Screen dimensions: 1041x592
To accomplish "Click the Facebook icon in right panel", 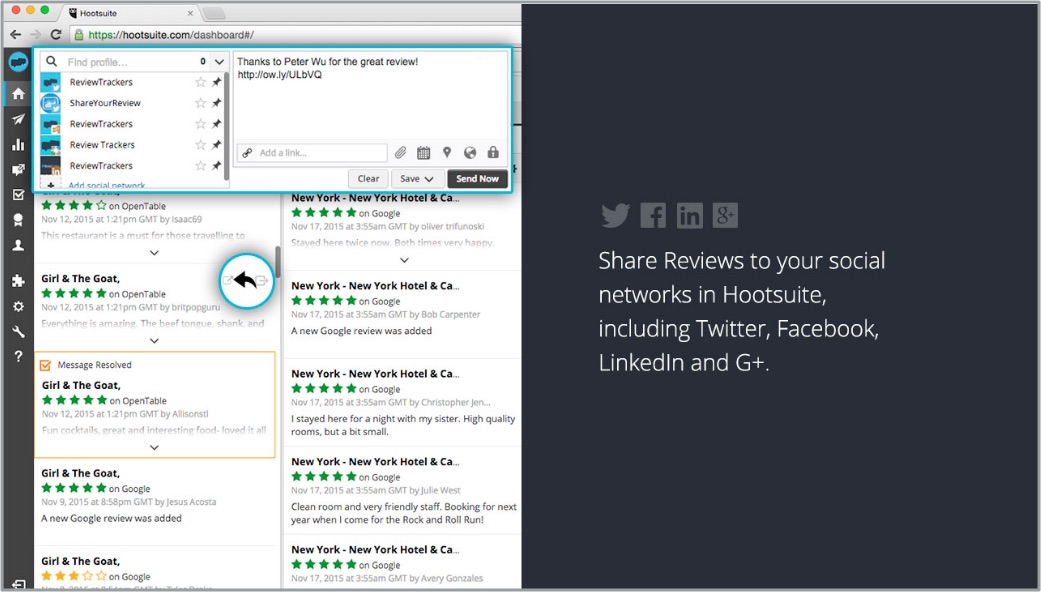I will pos(653,216).
